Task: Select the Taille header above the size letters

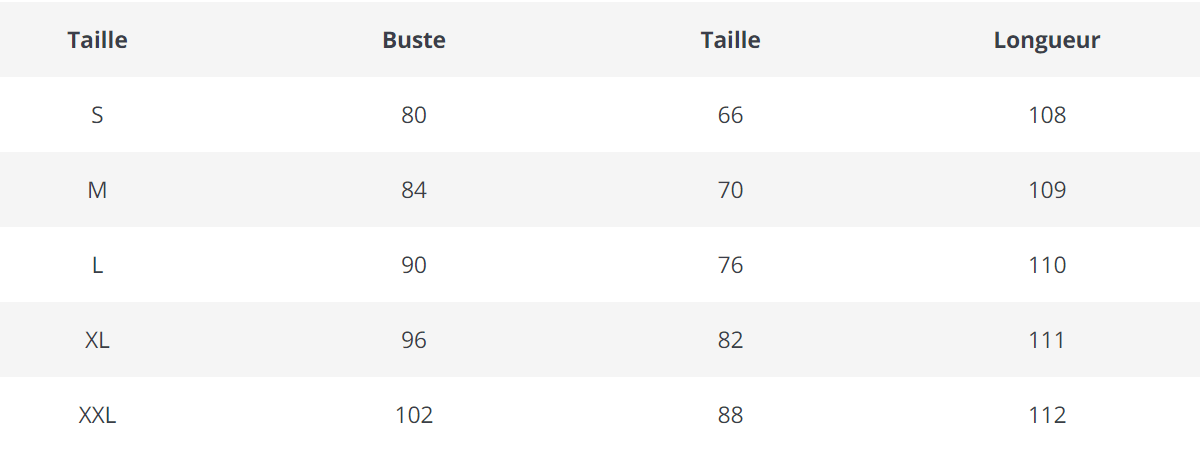Action: (x=98, y=41)
